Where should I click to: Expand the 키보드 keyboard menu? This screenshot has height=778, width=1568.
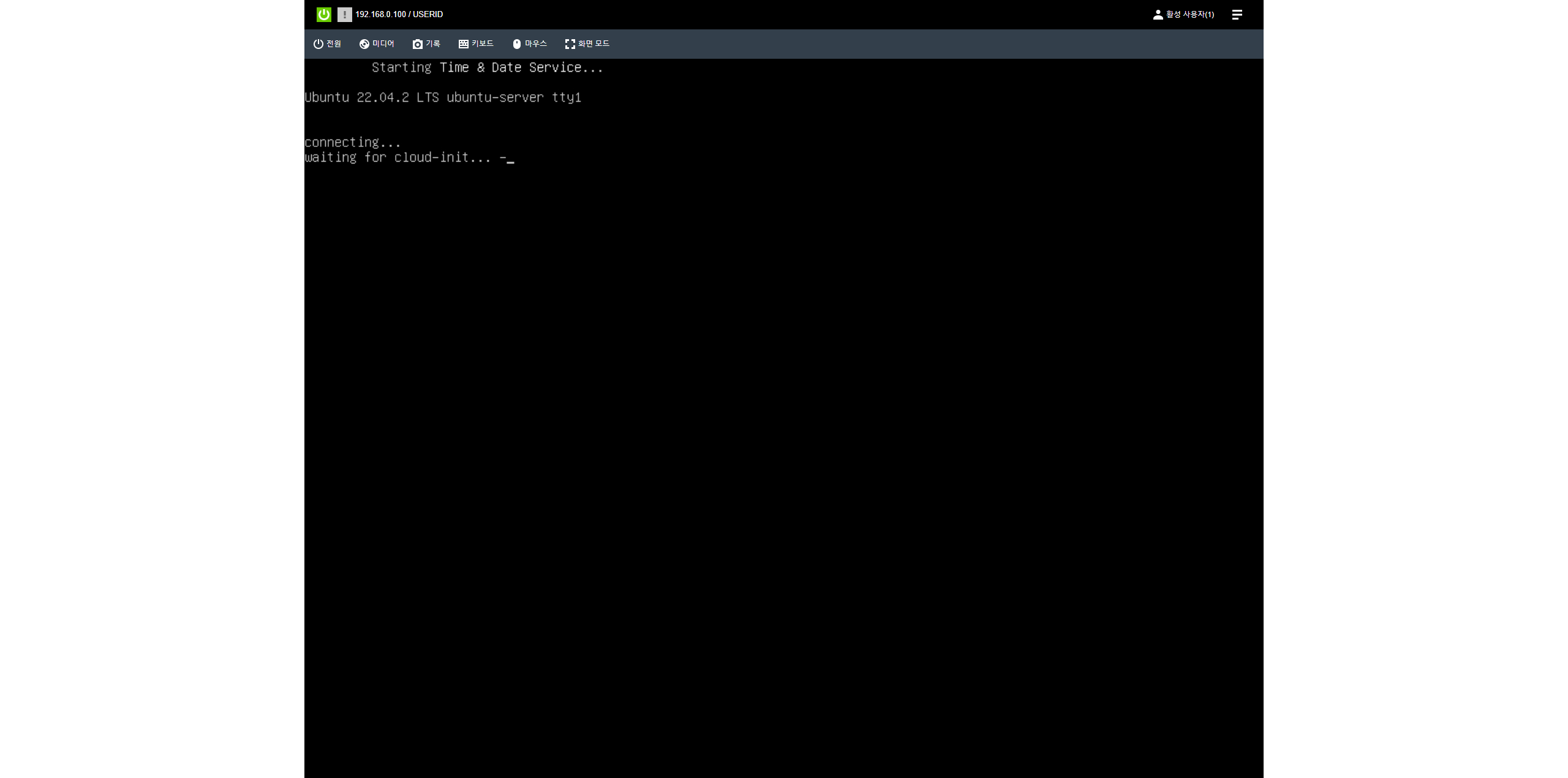[x=483, y=44]
